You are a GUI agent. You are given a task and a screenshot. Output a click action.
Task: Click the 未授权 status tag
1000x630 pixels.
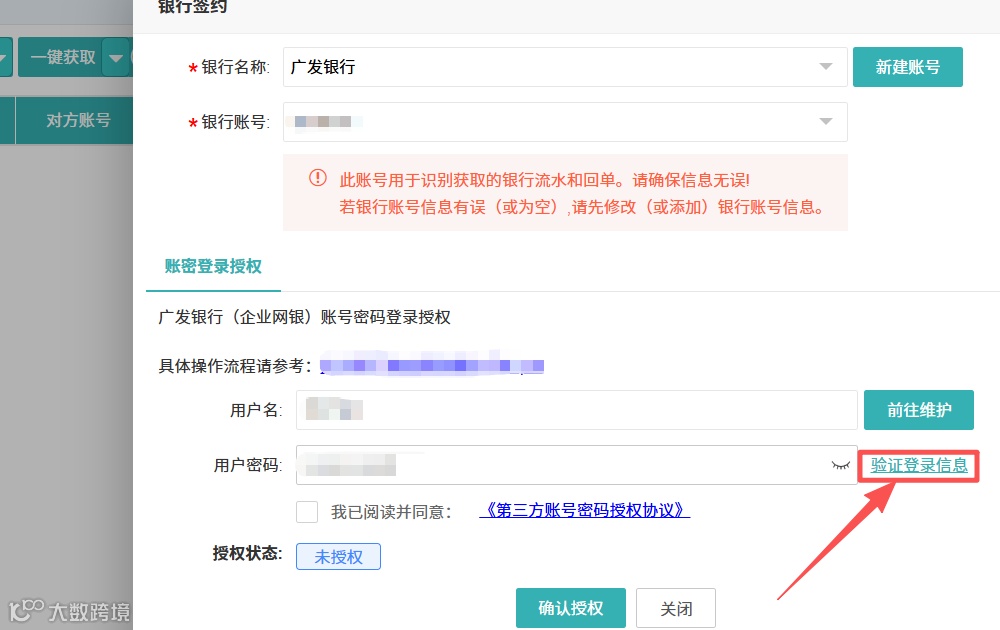click(338, 557)
